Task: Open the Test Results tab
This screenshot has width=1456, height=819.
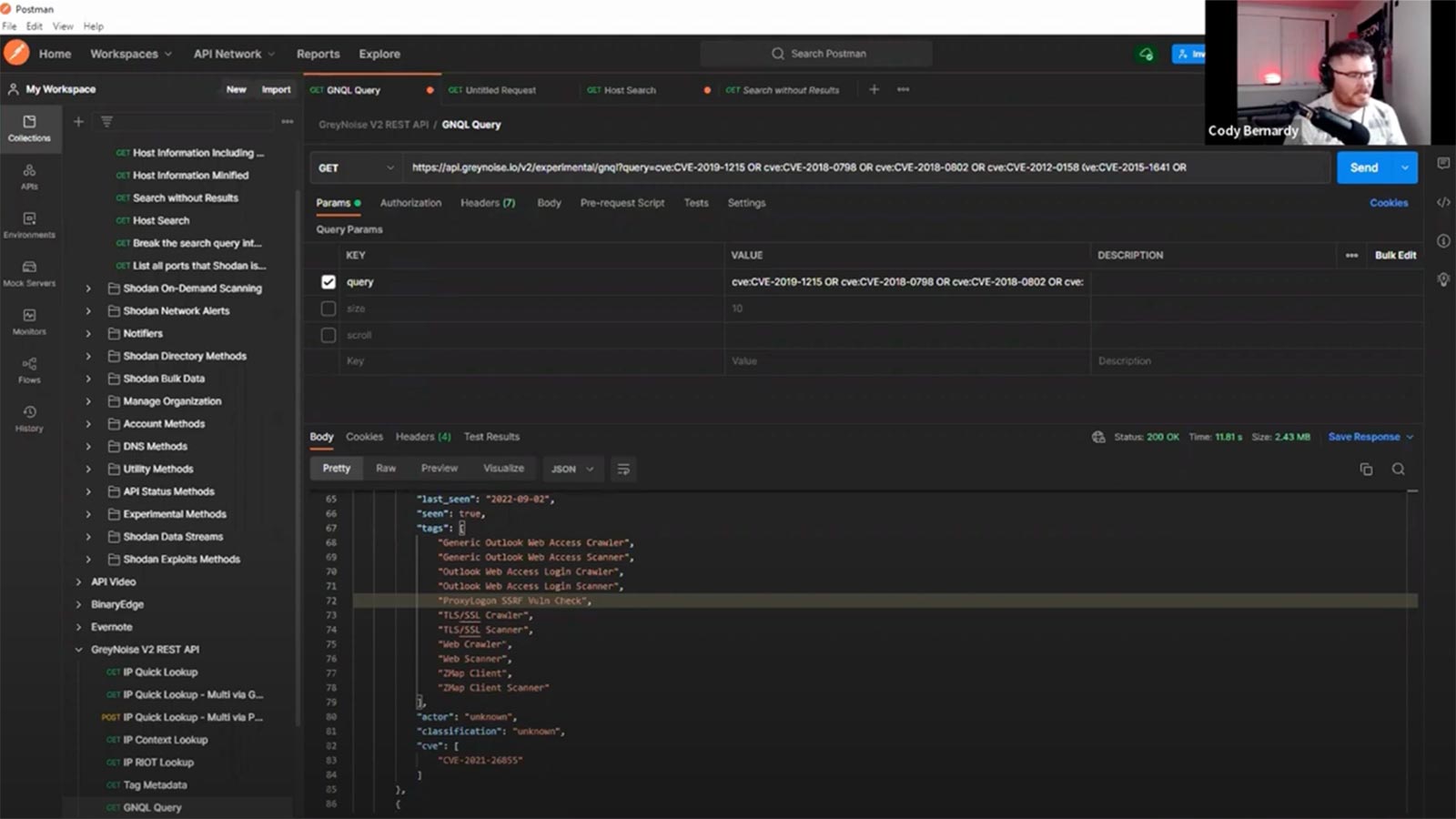Action: tap(491, 437)
